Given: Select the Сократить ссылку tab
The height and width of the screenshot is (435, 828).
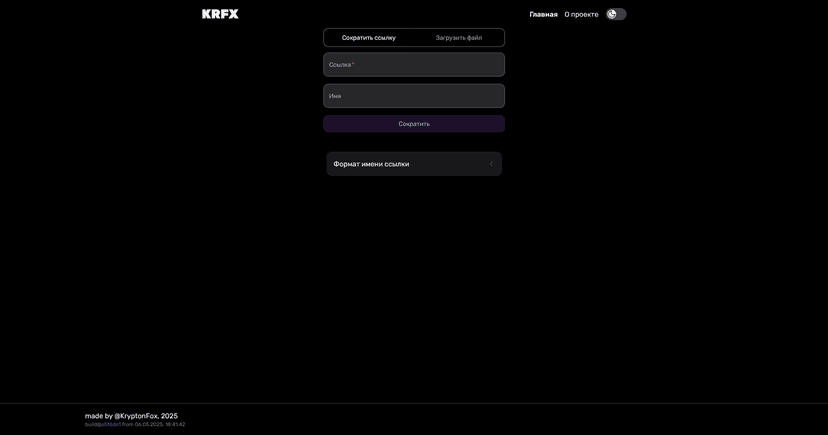Looking at the screenshot, I should (x=369, y=37).
